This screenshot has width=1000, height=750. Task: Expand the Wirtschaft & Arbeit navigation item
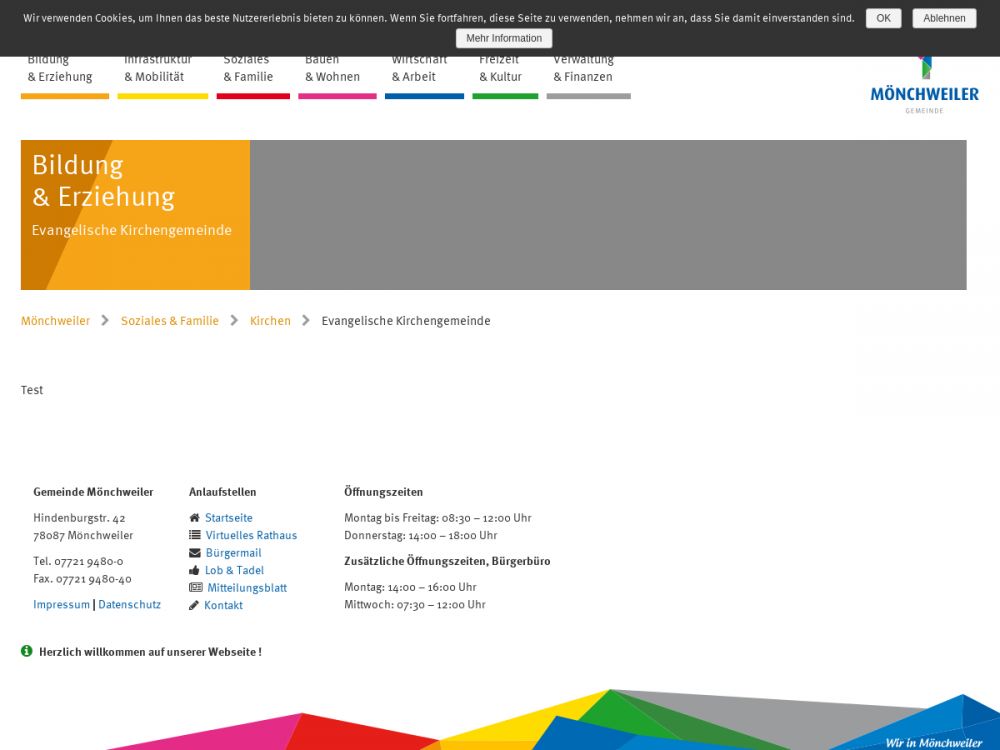(x=419, y=71)
